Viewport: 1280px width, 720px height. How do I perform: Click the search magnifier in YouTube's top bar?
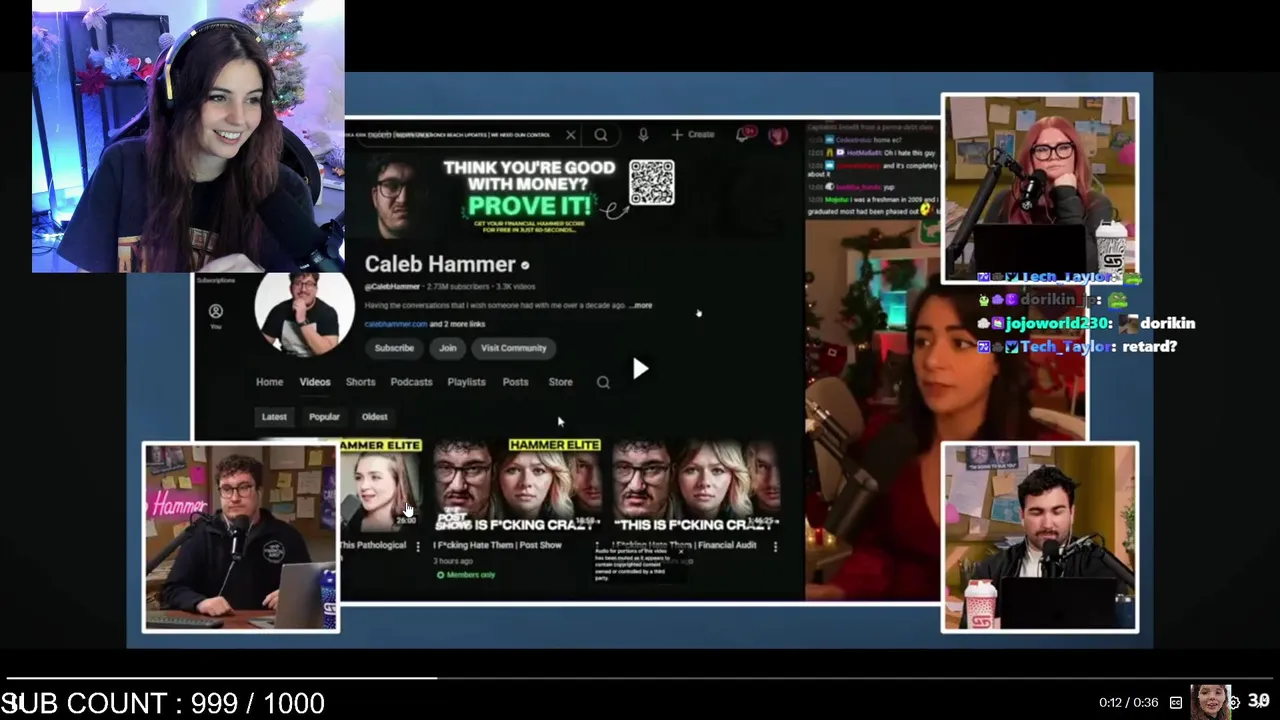point(601,135)
